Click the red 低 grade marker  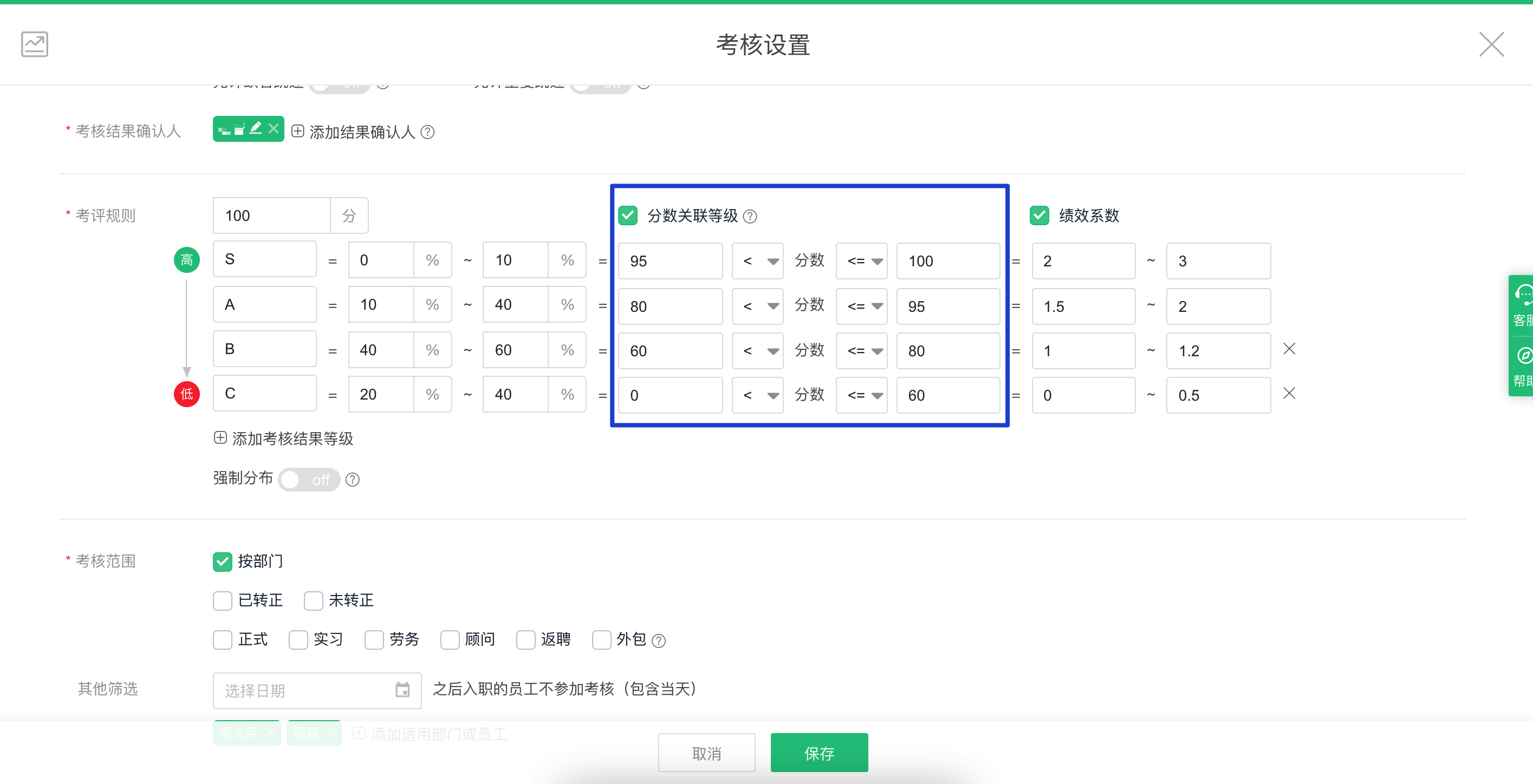tap(186, 394)
